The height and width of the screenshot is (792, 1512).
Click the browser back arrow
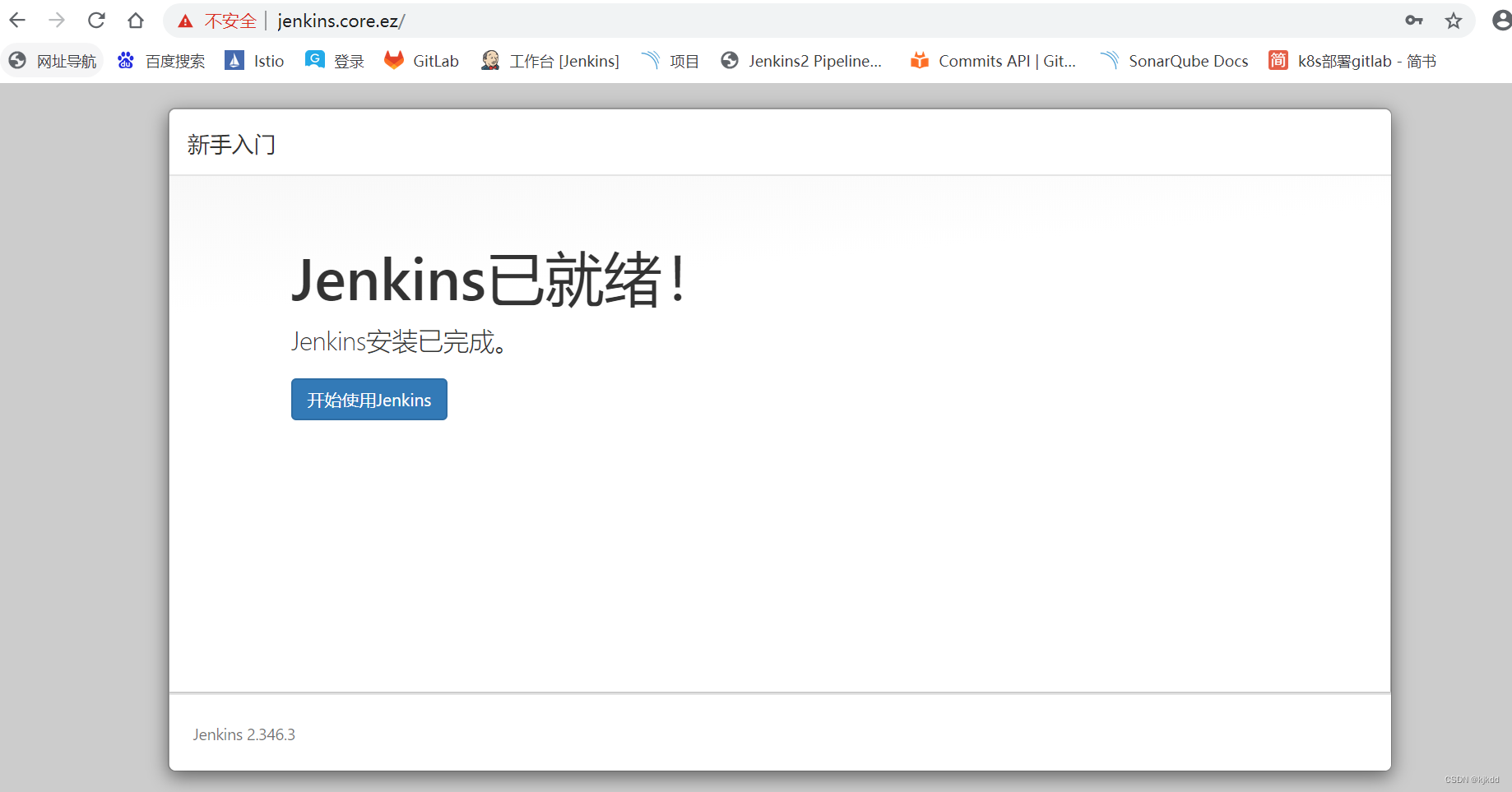[17, 21]
